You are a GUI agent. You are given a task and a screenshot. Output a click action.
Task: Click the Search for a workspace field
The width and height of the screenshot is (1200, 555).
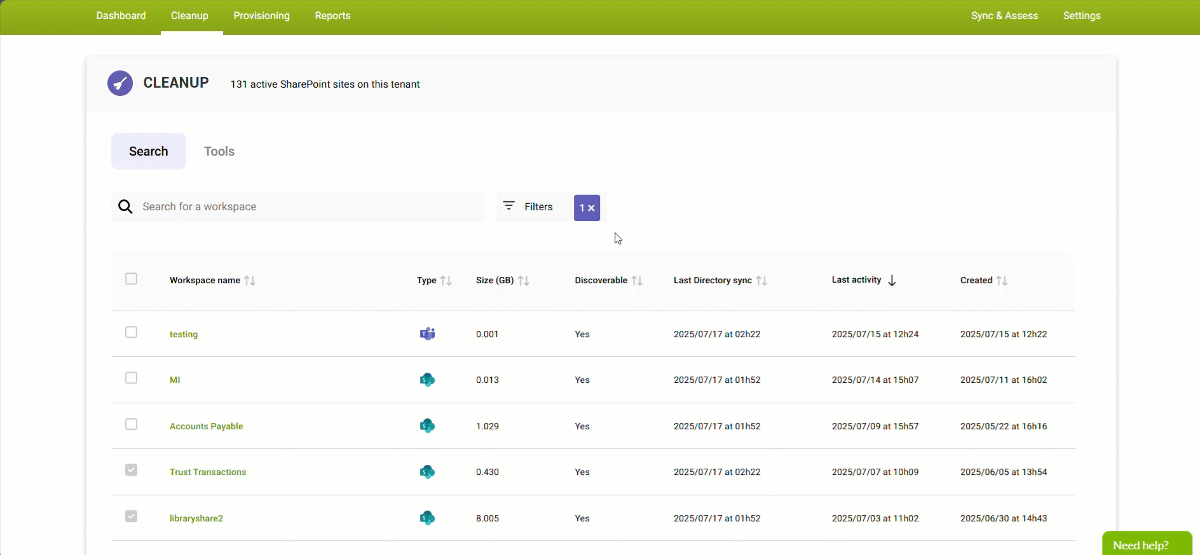click(298, 206)
